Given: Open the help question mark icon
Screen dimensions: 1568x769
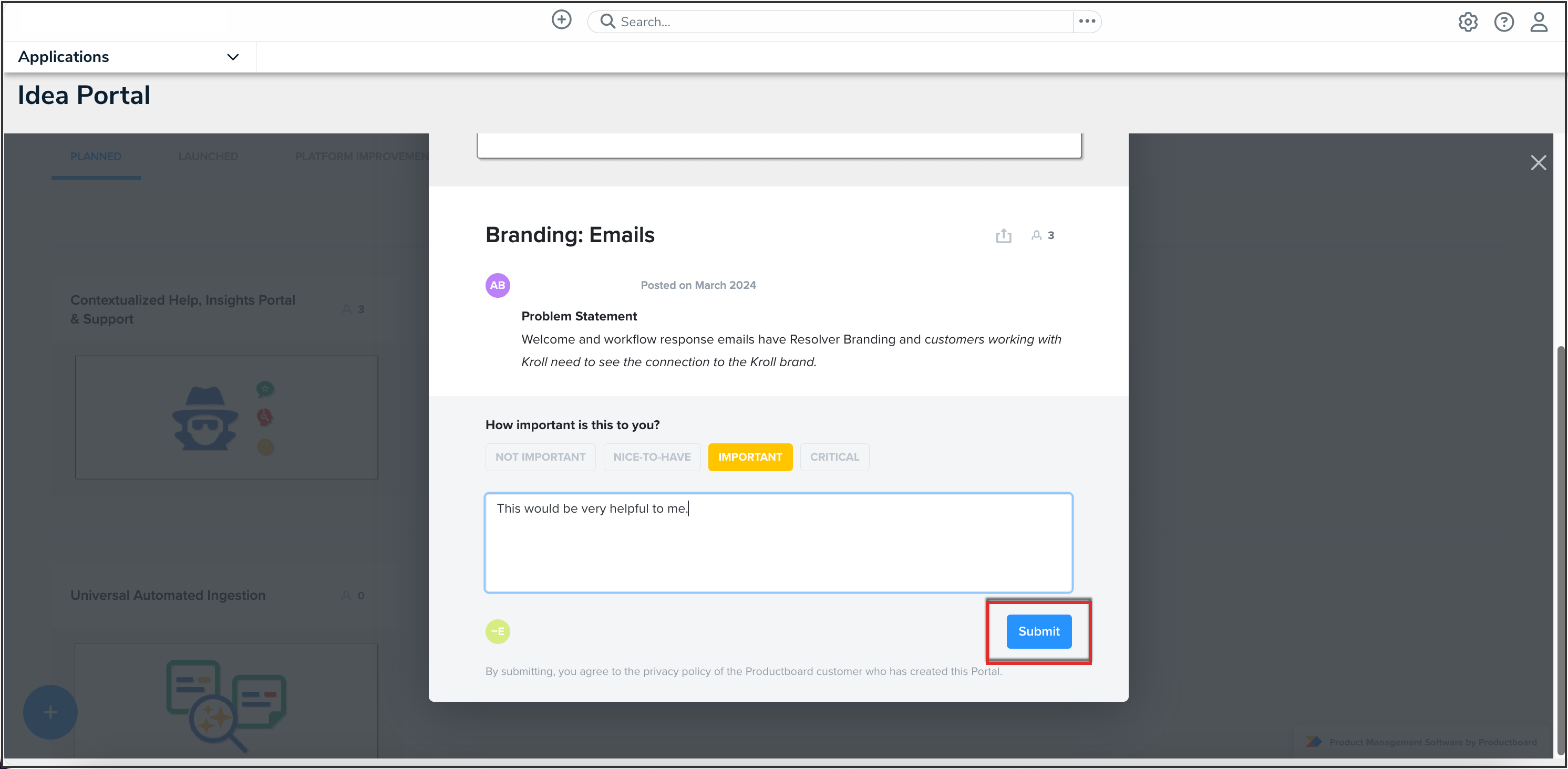Looking at the screenshot, I should pyautogui.click(x=1503, y=22).
